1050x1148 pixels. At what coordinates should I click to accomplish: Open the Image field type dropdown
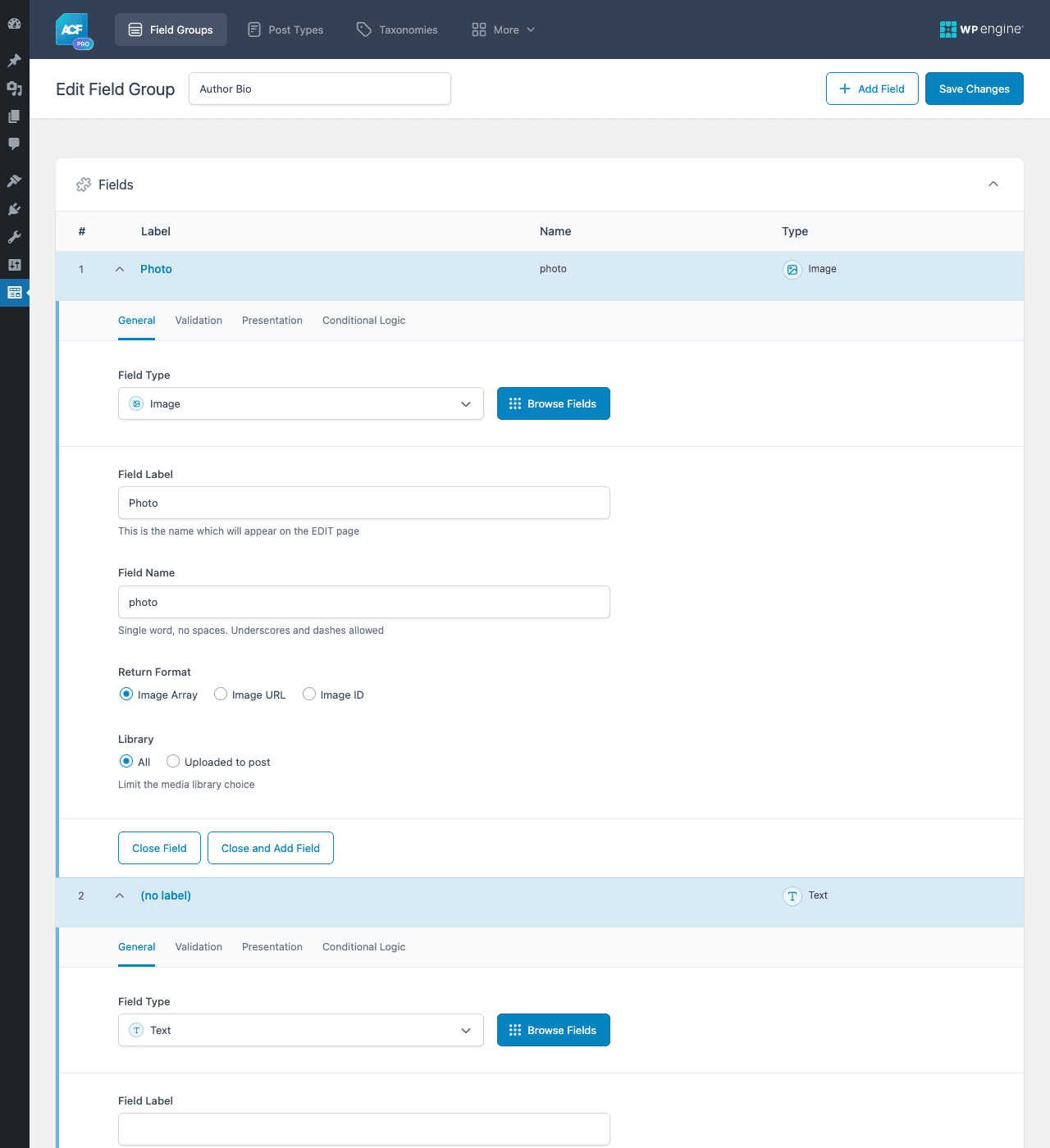pos(301,403)
